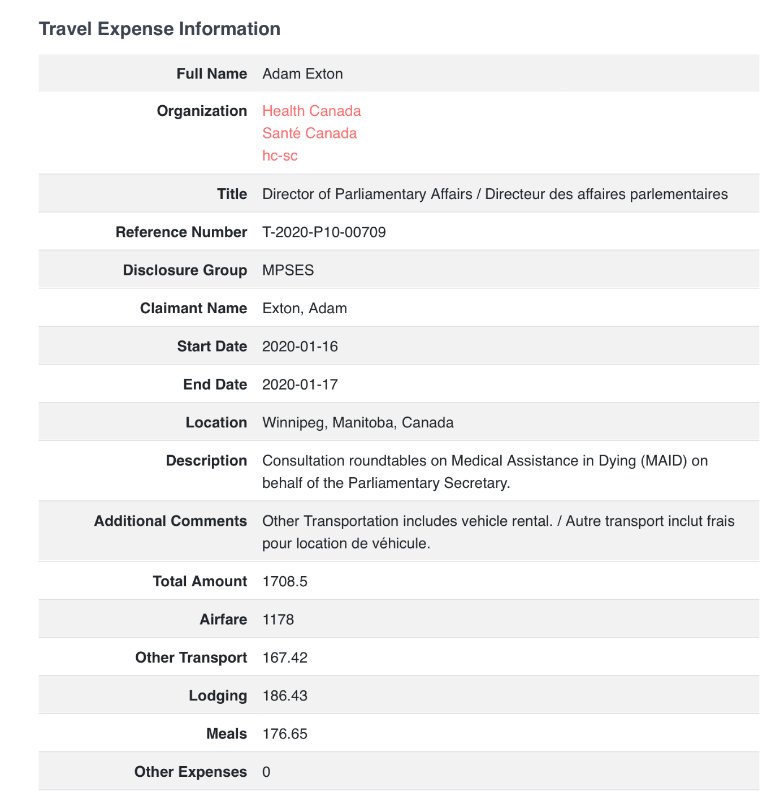
Task: Click the Other Expenses value 0
Action: tap(266, 772)
